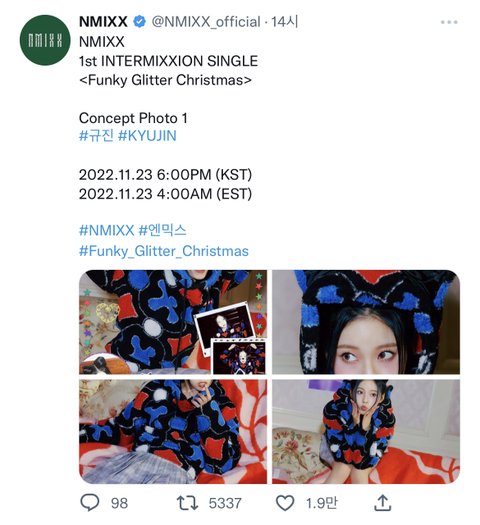Open the #규진 hashtag

coord(96,136)
